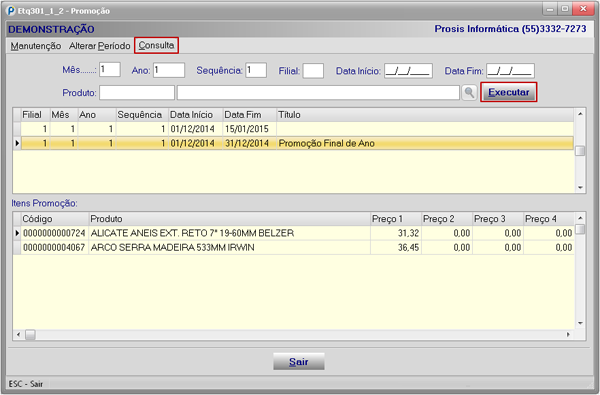Click the items horizontal scroll-right arrow
This screenshot has height=395, width=600.
[568, 335]
